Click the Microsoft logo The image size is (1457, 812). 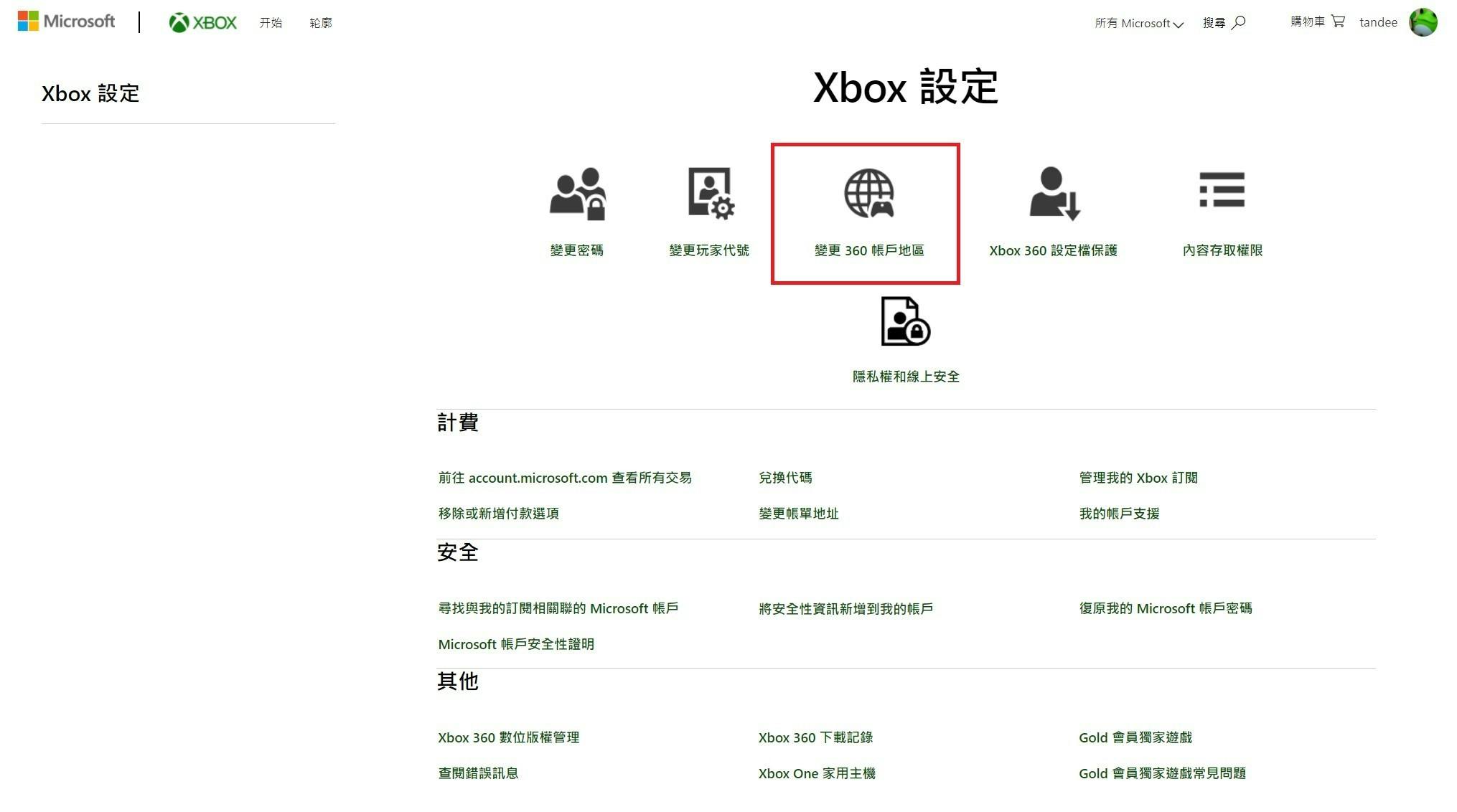coord(66,22)
